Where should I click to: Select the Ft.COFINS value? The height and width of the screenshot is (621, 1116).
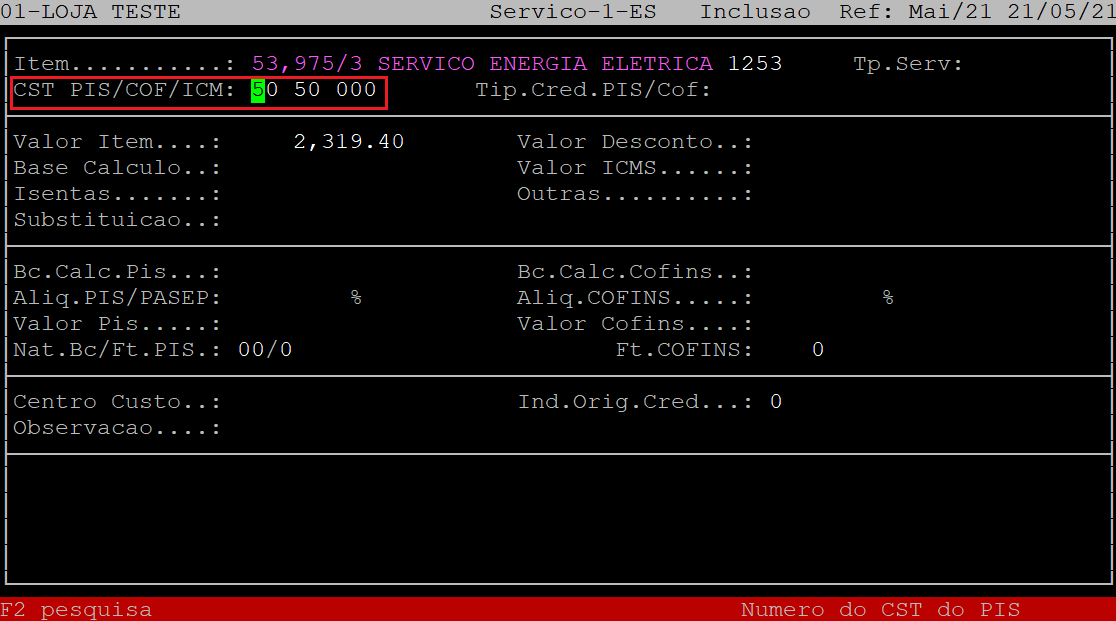tap(817, 350)
